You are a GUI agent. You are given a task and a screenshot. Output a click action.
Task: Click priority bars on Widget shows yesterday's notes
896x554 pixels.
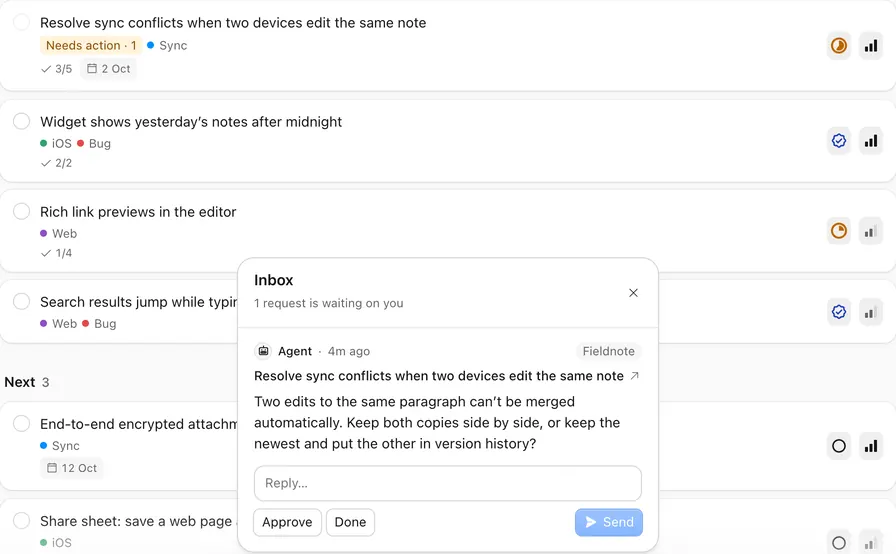870,140
